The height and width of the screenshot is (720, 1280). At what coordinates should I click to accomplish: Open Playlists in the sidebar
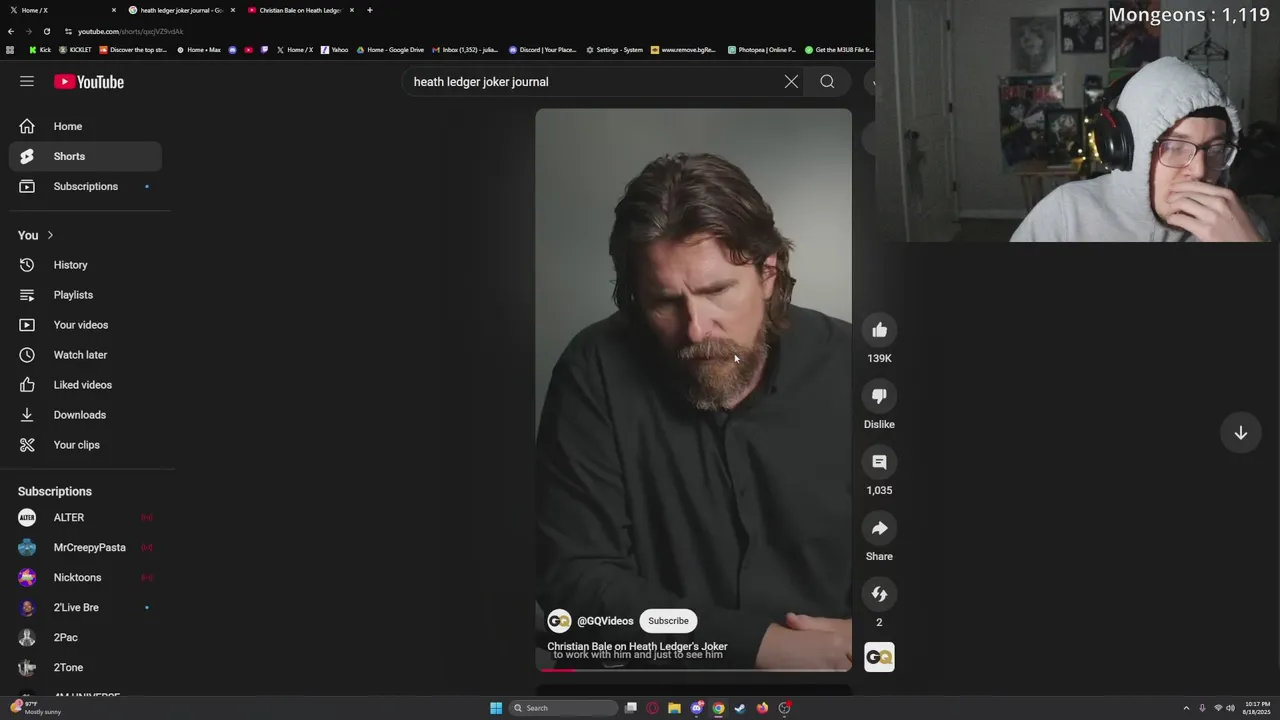(x=86, y=295)
